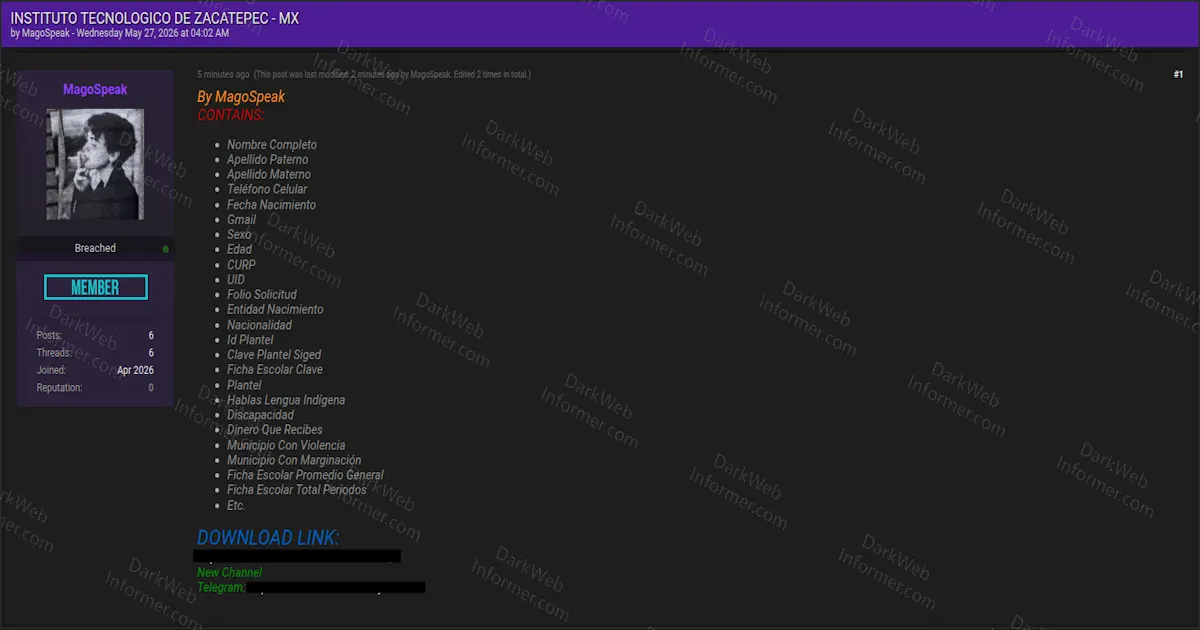Image resolution: width=1200 pixels, height=630 pixels.
Task: Click list item Entidad Nacimiento
Action: pos(275,310)
